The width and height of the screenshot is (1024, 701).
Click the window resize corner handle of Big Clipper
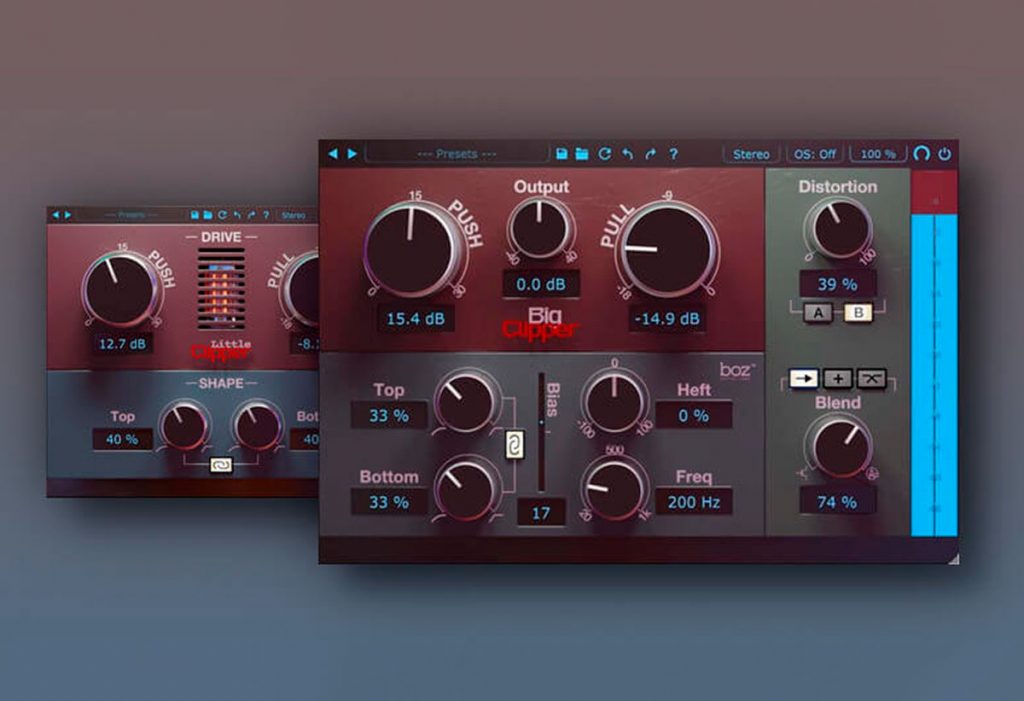click(953, 559)
